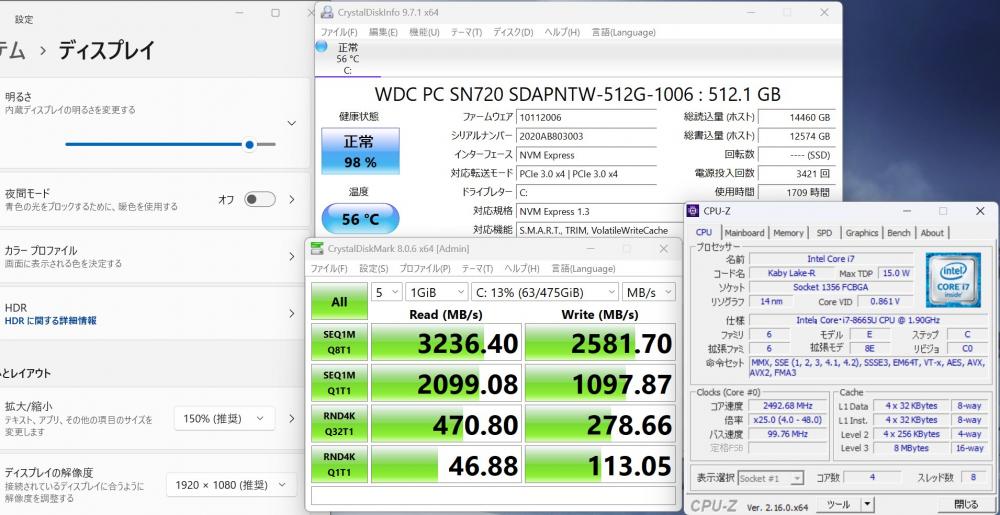
Task: Open the HDR settings row chevron
Action: pos(291,314)
